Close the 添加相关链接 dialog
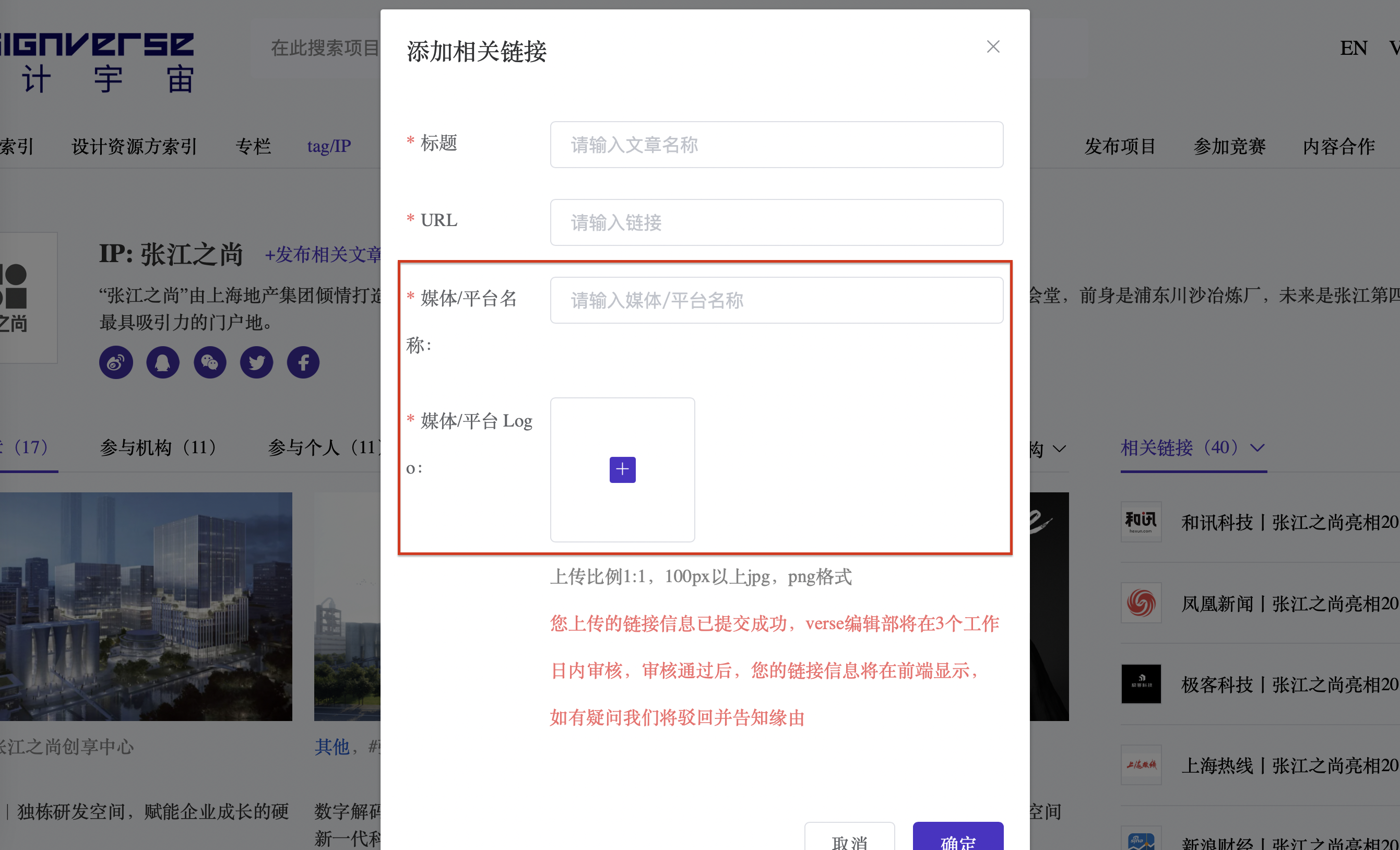The image size is (1400, 850). pos(993,46)
